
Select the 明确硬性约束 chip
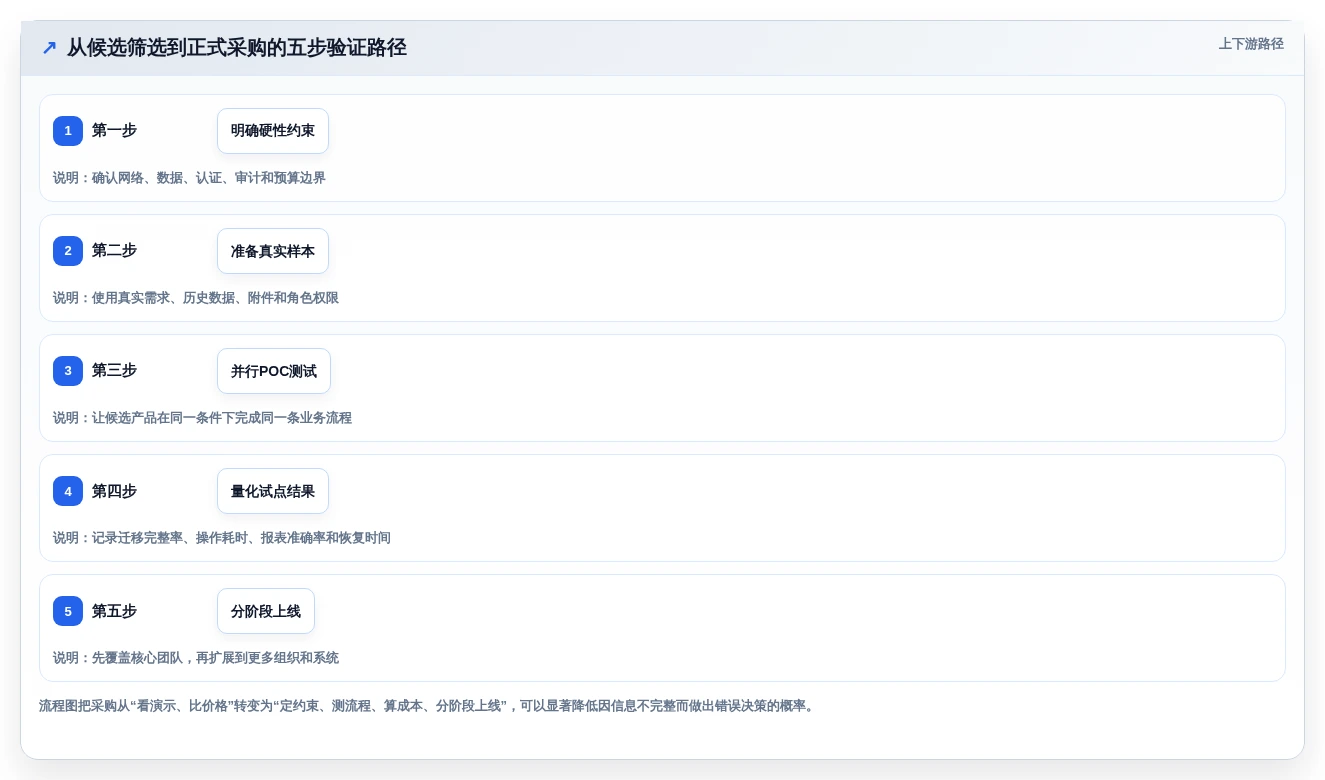273,131
